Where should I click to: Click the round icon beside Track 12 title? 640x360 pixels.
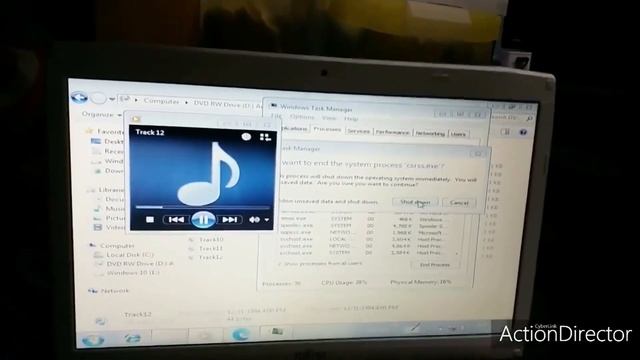pos(246,137)
